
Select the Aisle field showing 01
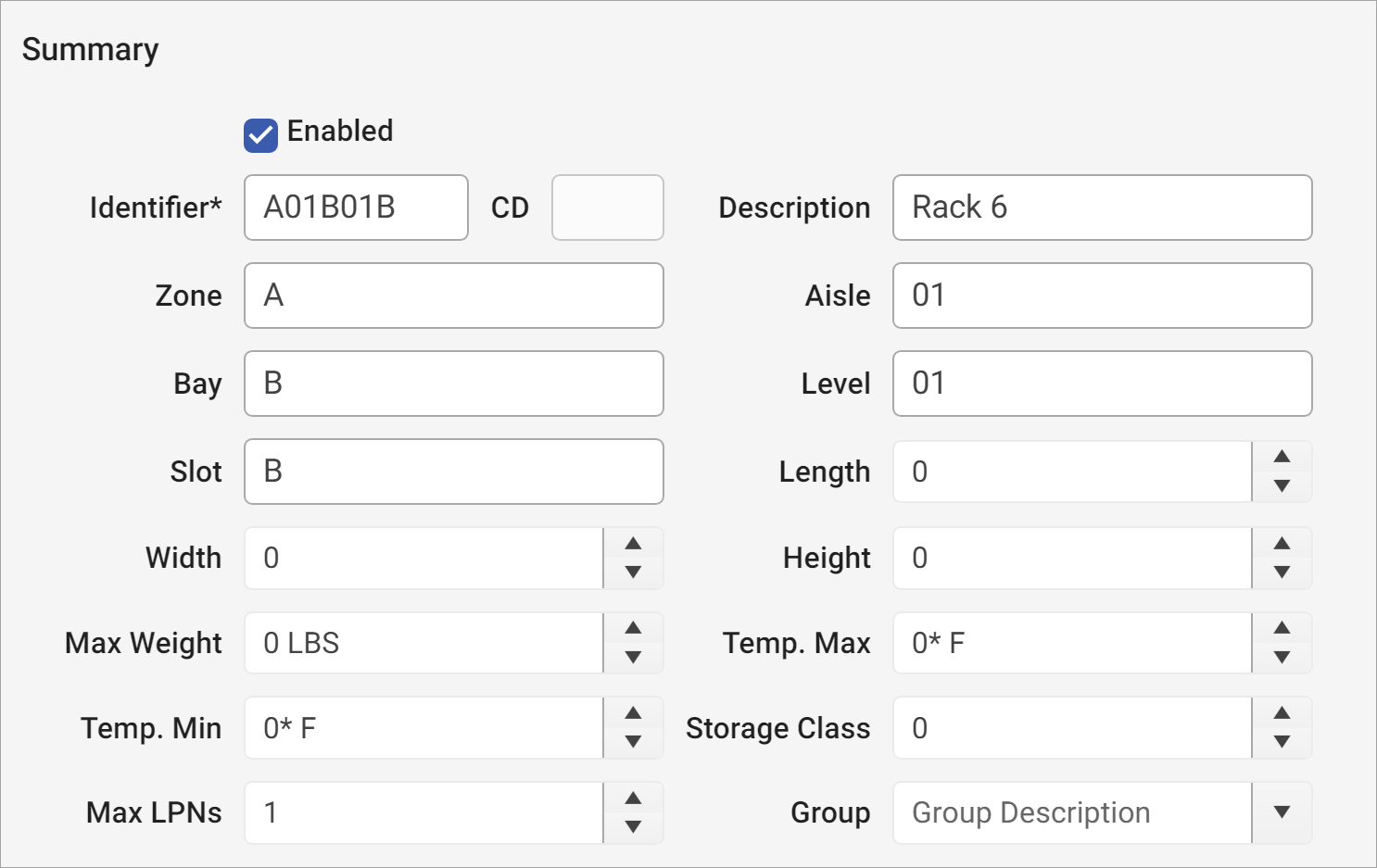pos(1102,296)
